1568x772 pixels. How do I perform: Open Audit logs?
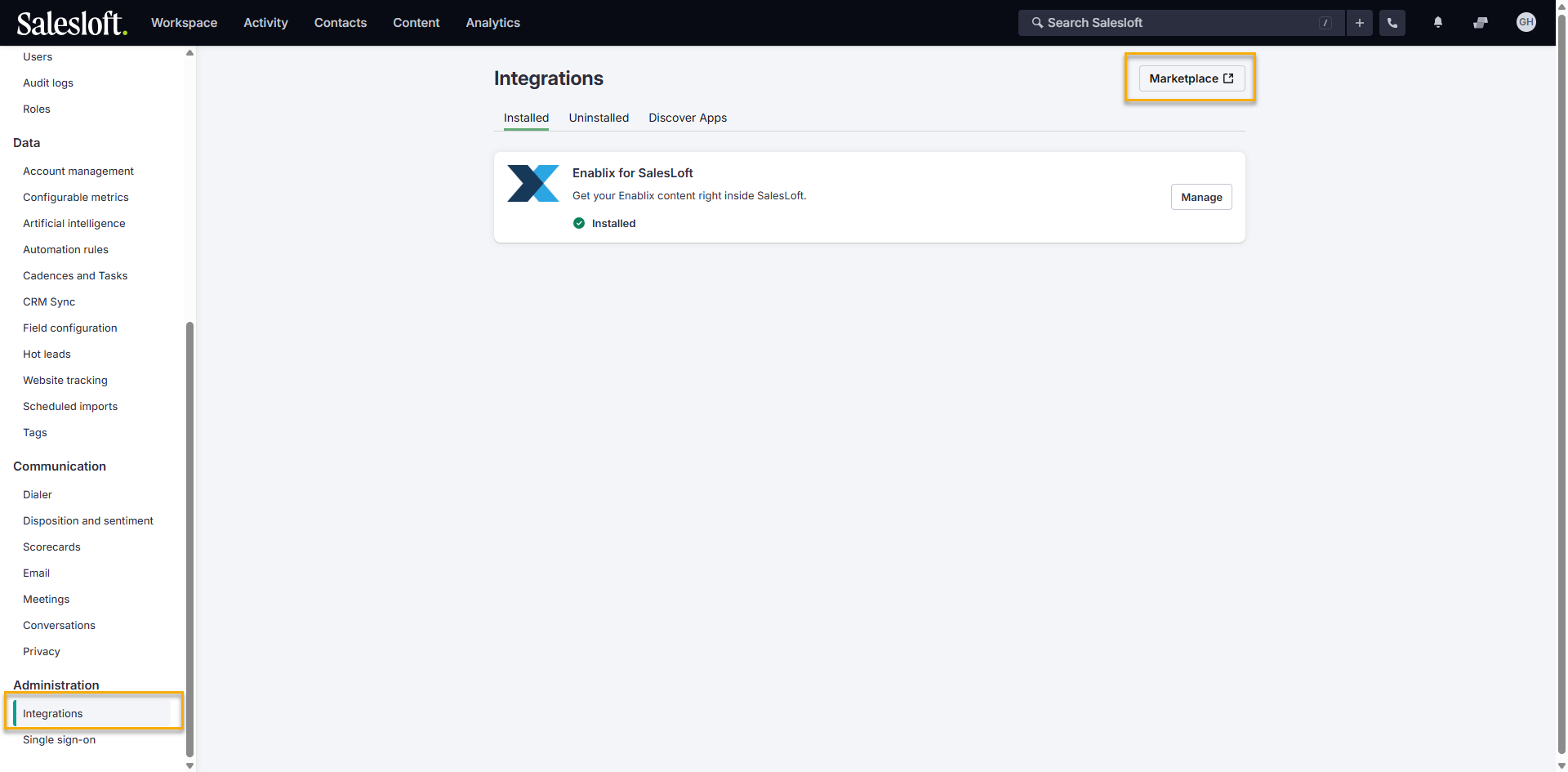tap(48, 83)
